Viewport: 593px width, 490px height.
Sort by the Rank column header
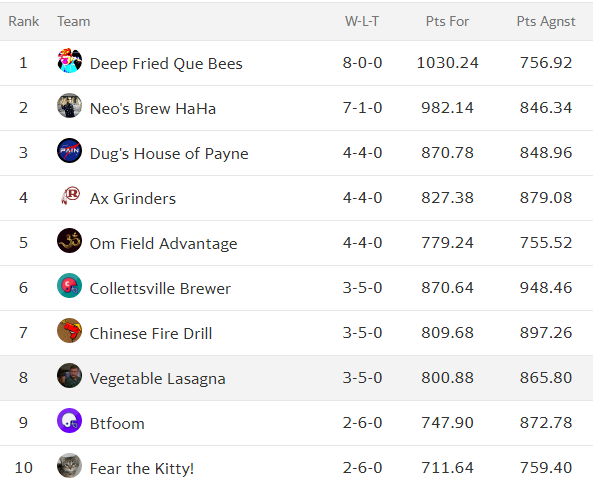tap(24, 21)
